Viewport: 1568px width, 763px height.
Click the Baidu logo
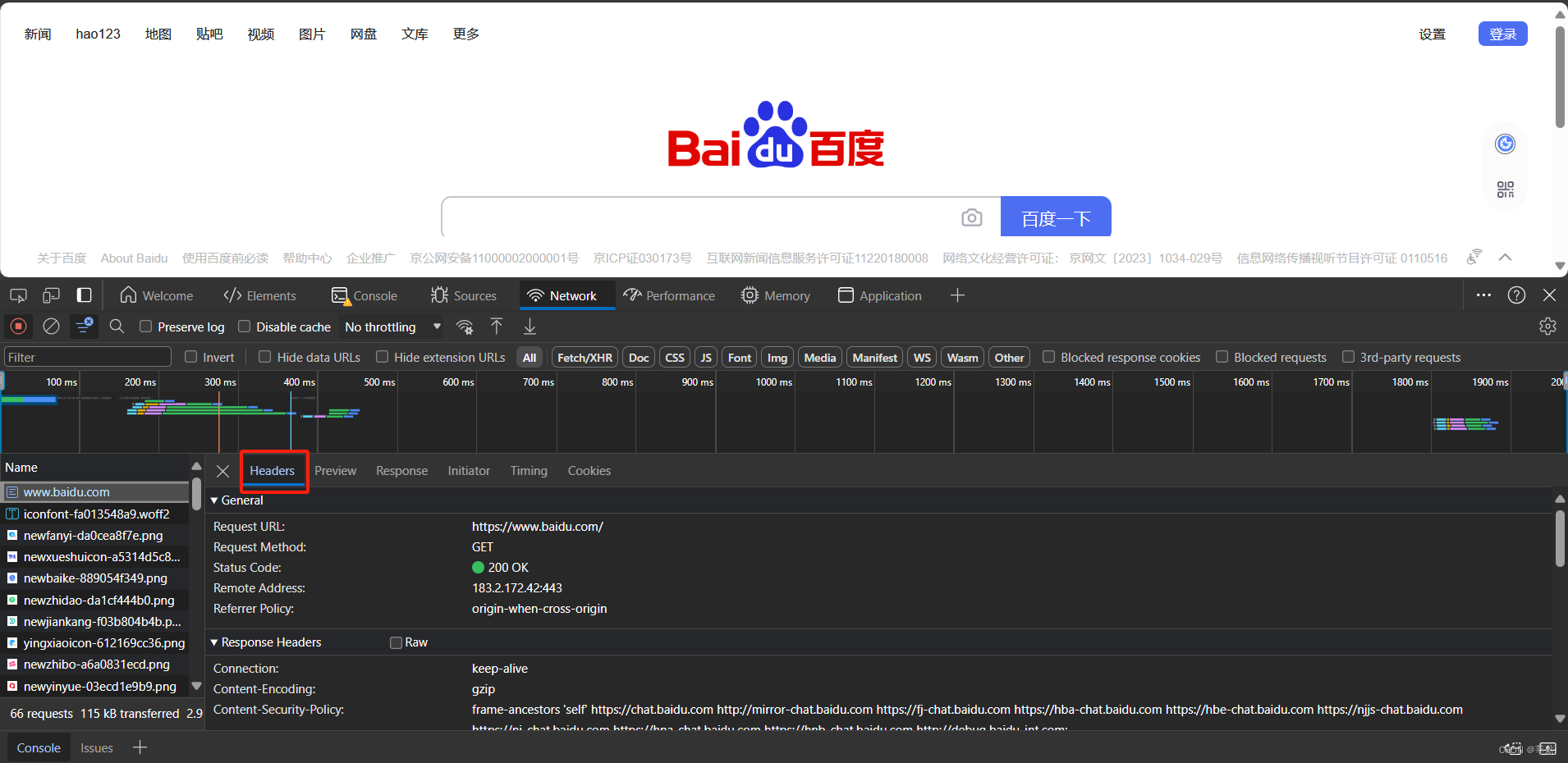776,135
